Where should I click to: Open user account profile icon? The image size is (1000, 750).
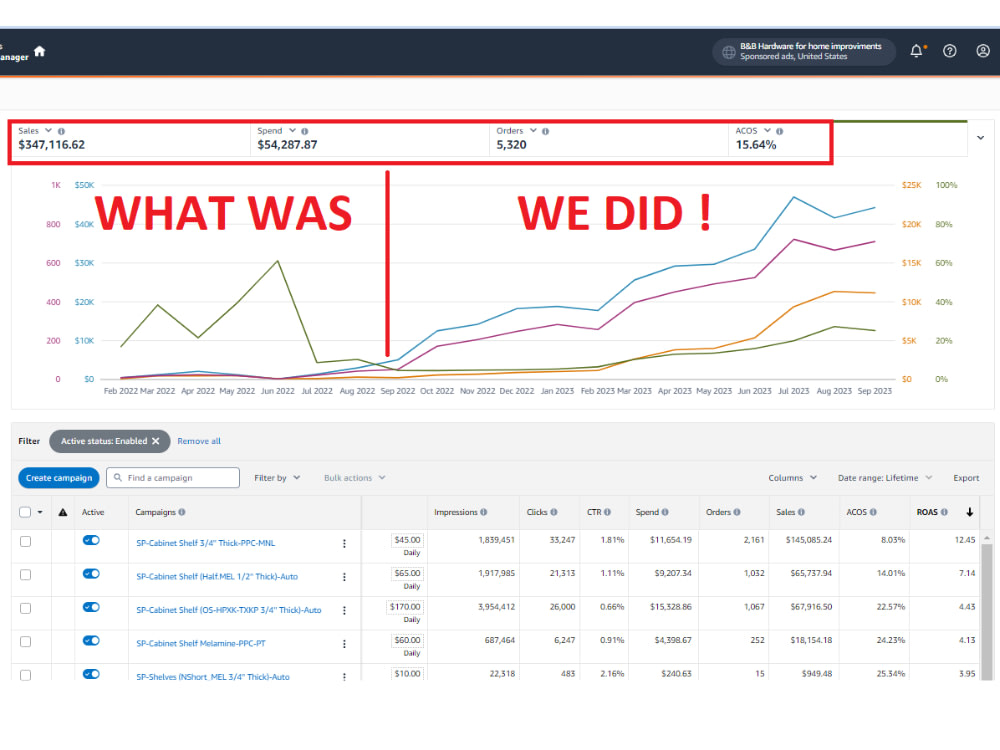click(x=983, y=51)
